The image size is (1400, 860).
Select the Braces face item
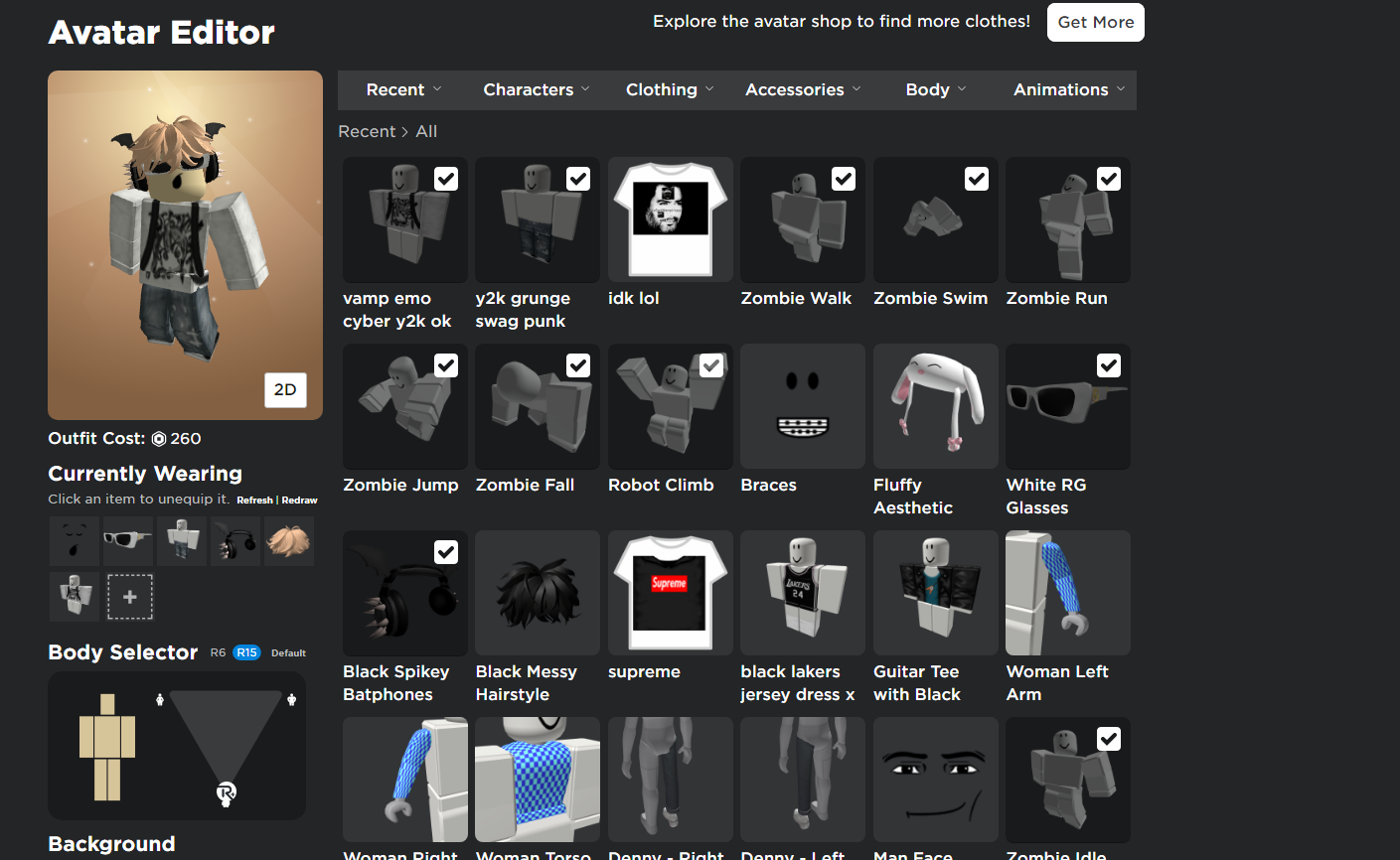coord(803,406)
